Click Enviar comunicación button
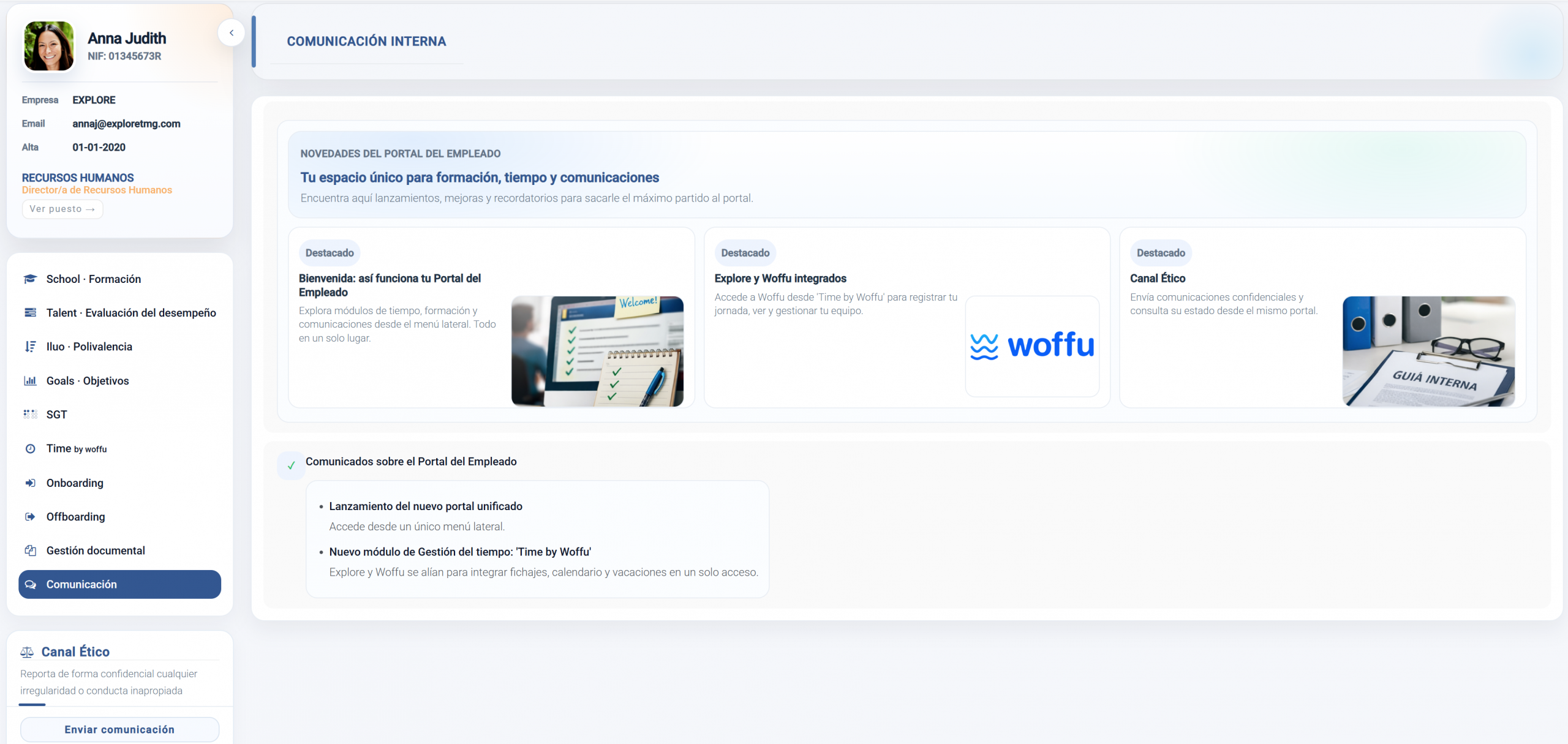This screenshot has height=744, width=1568. [119, 729]
